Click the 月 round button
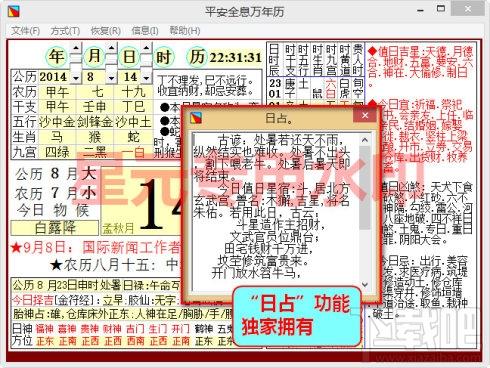This screenshot has width=490, height=368. [94, 56]
